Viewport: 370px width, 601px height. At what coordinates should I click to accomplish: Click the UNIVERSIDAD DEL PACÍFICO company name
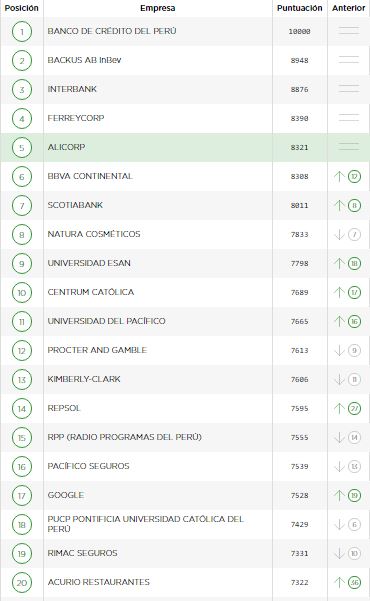[107, 321]
